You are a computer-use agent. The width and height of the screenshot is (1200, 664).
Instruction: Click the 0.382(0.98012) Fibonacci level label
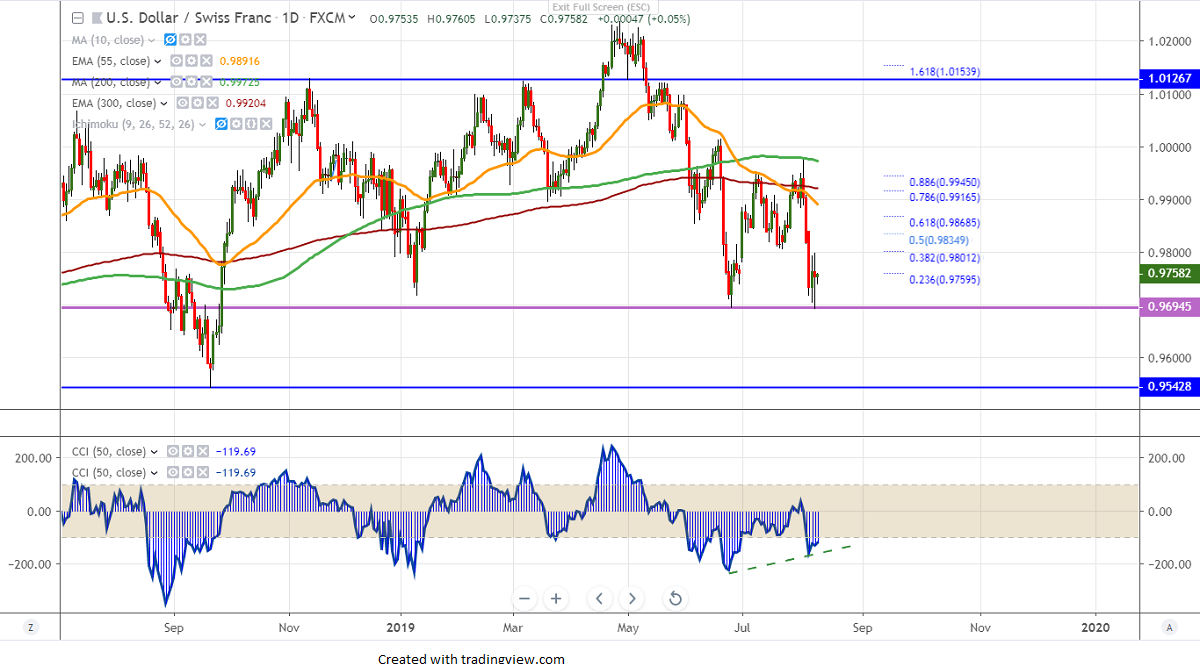click(944, 258)
